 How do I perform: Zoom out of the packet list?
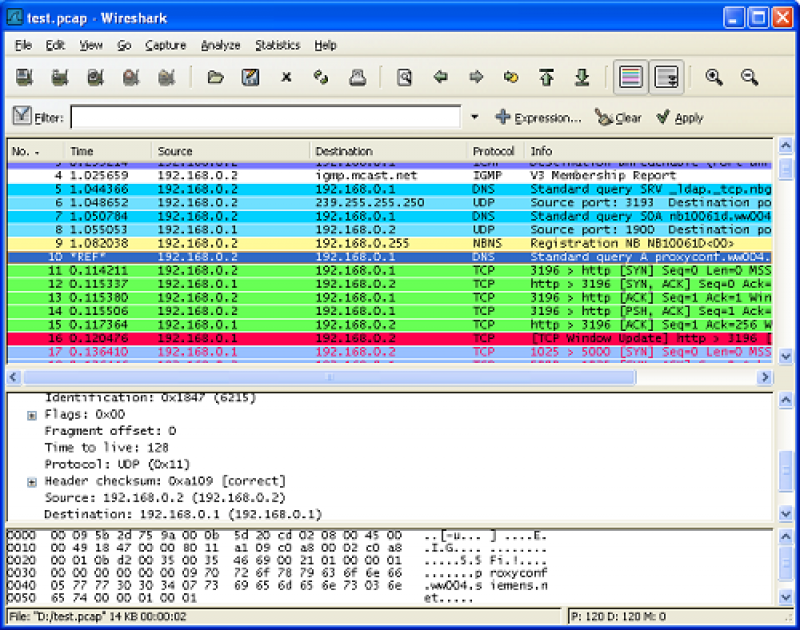(x=750, y=77)
